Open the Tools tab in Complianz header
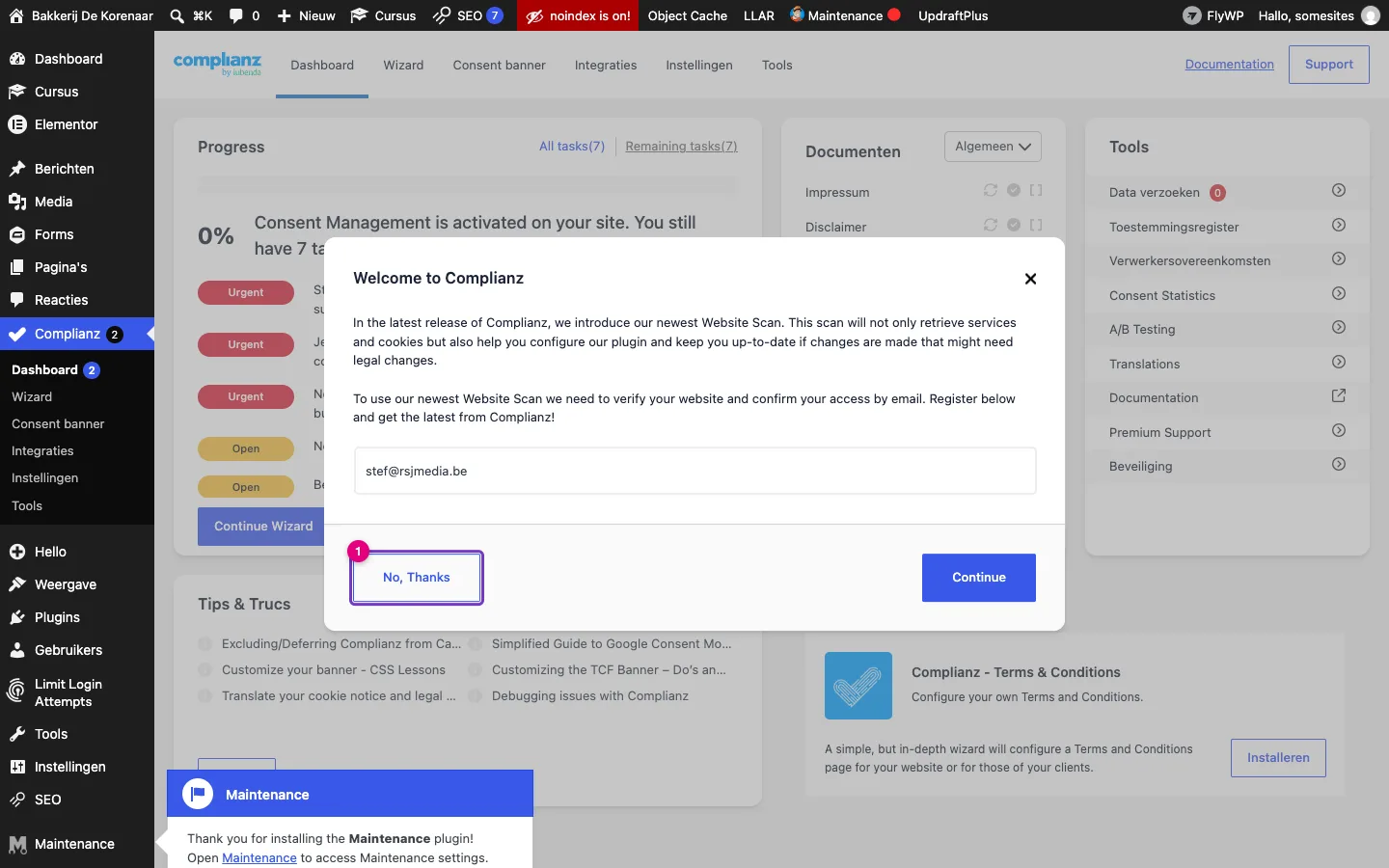 coord(776,65)
